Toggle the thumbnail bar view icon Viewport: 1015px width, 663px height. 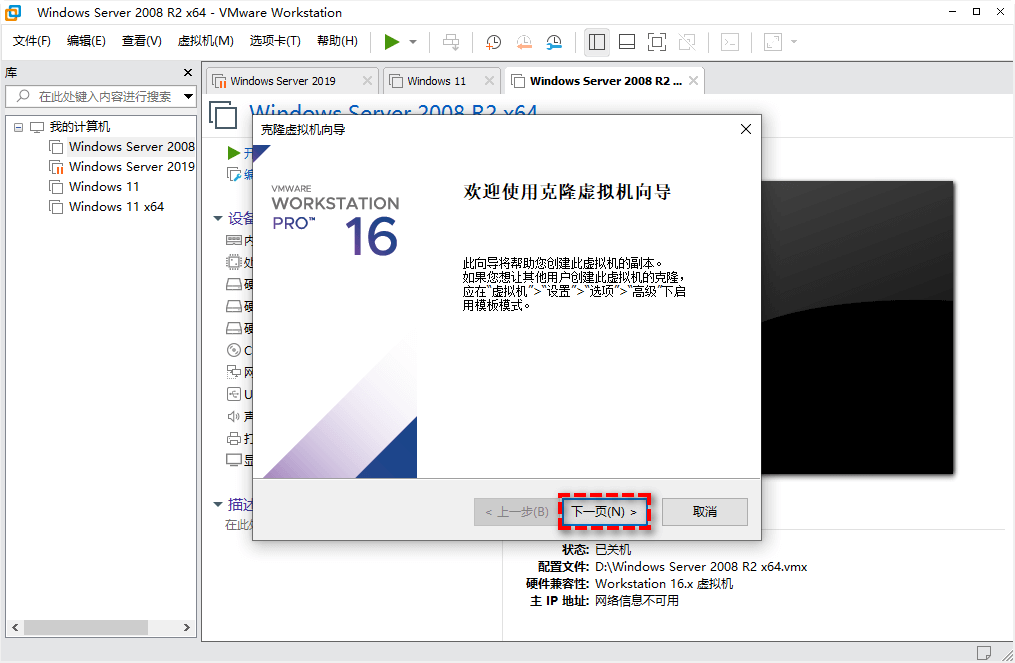627,42
